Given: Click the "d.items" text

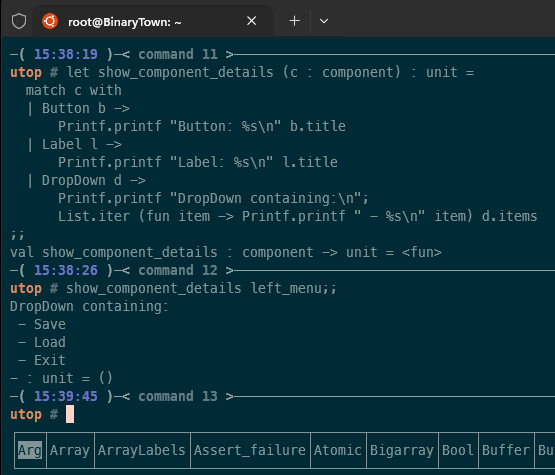Looking at the screenshot, I should [x=510, y=216].
